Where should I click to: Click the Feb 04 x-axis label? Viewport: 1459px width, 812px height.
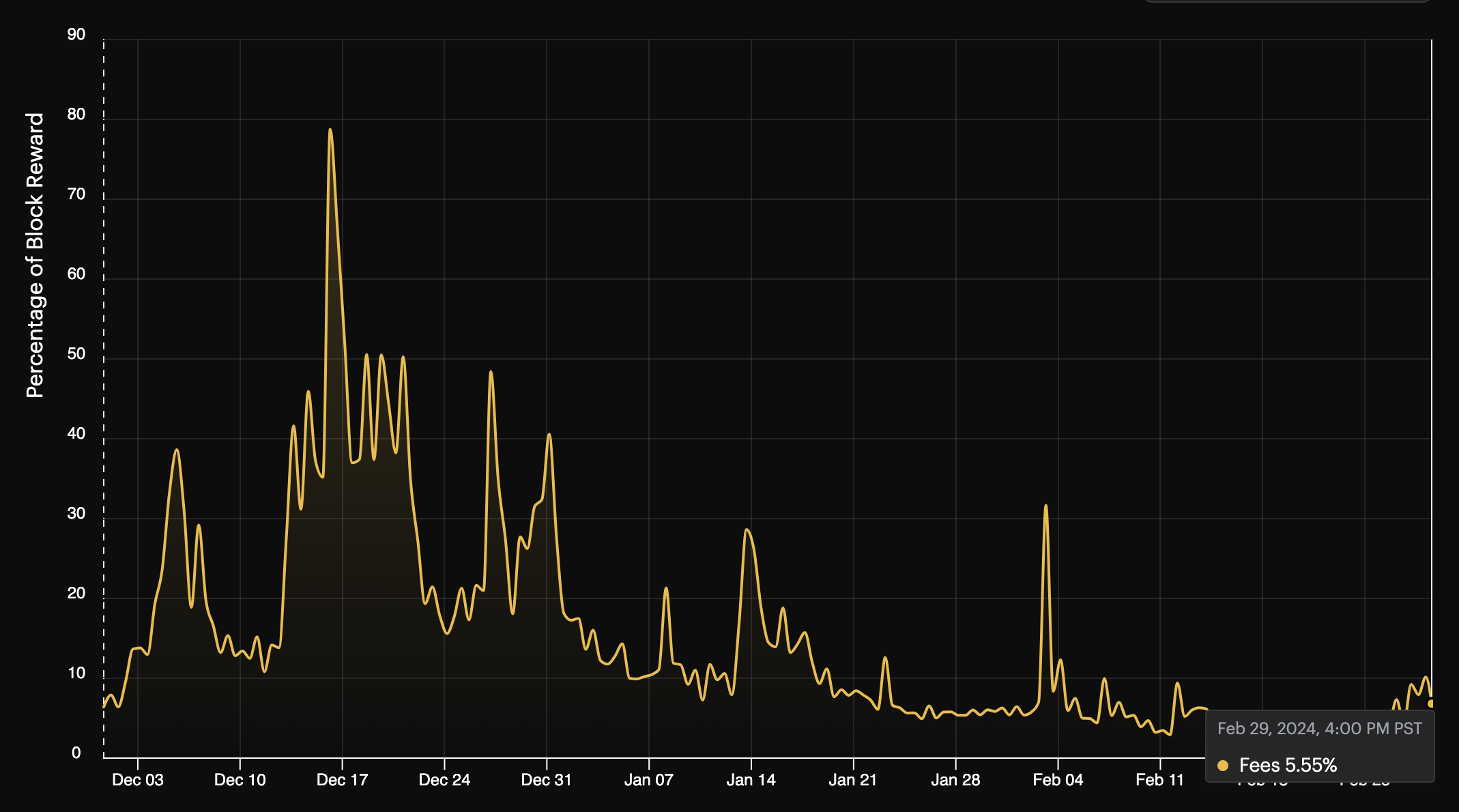[1058, 780]
